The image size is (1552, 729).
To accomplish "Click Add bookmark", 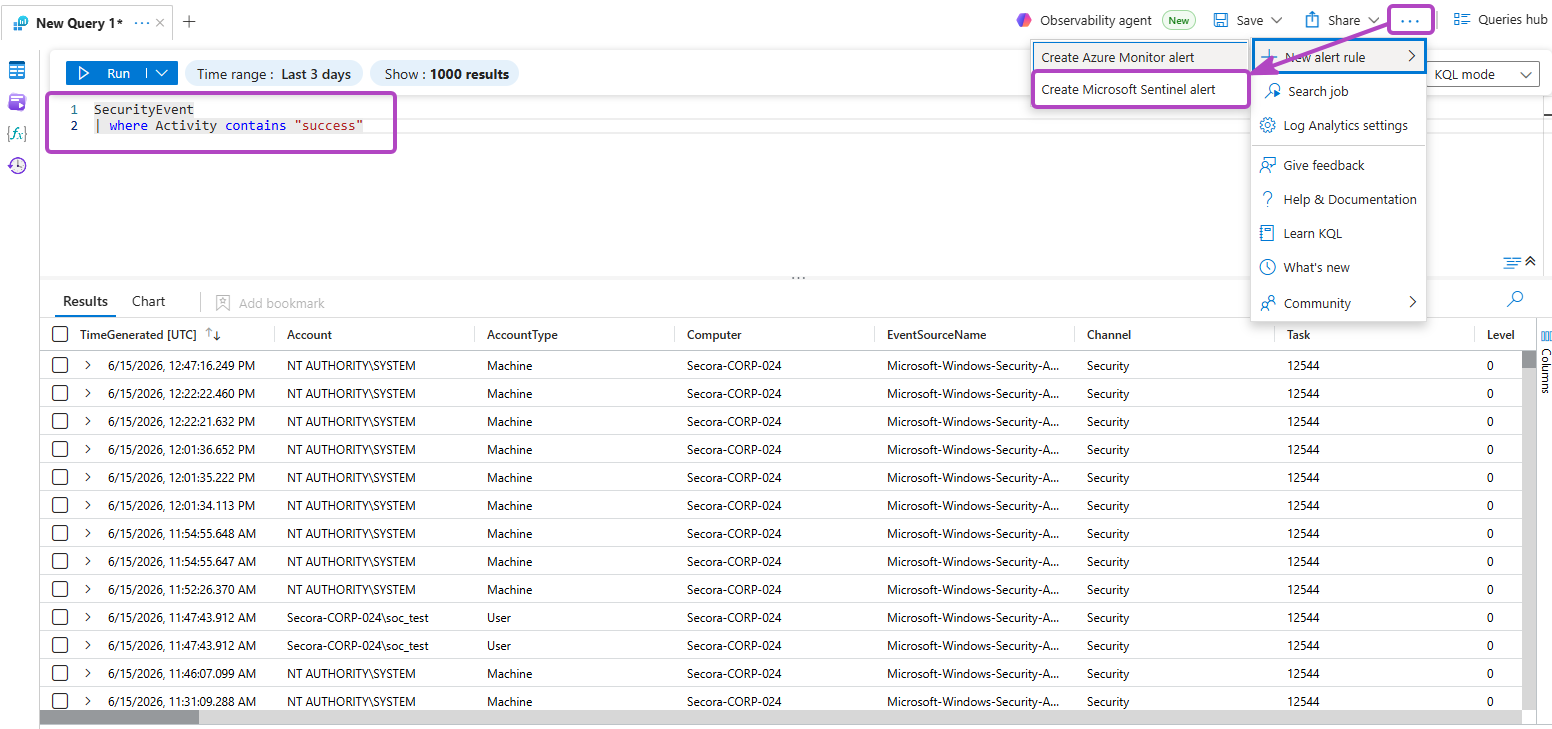I will click(x=270, y=303).
